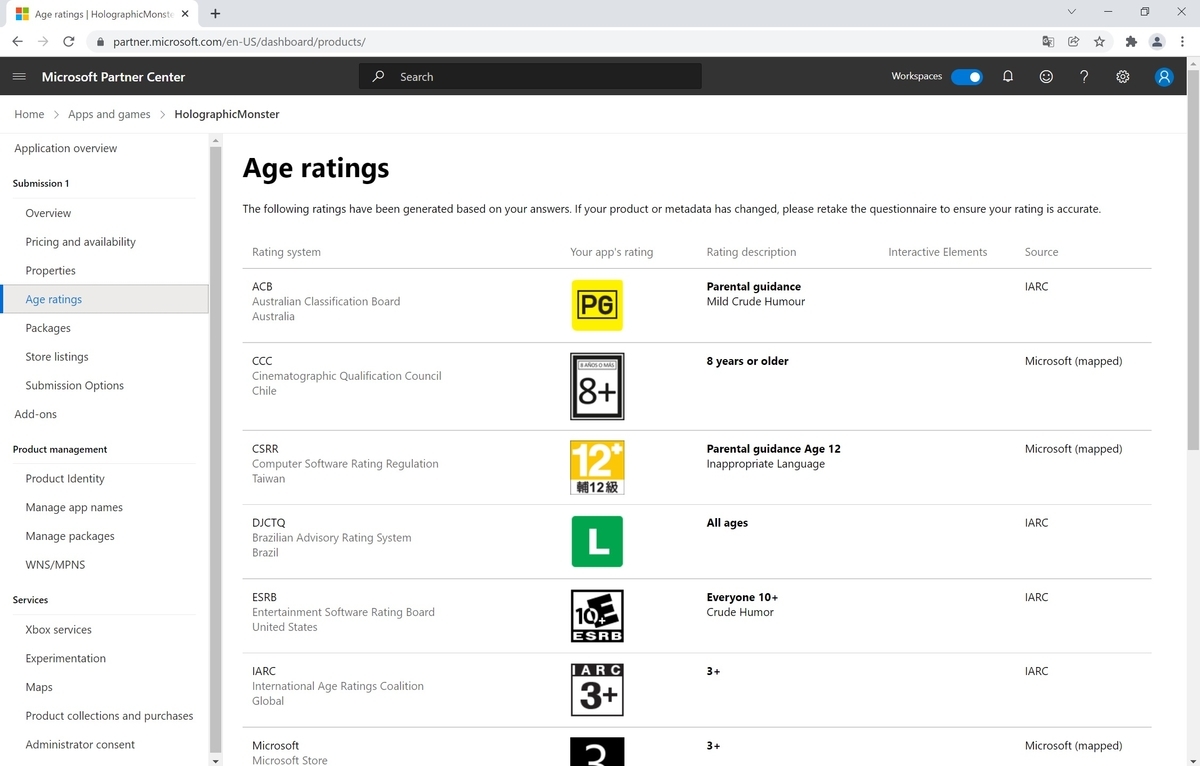This screenshot has width=1200, height=766.
Task: Open Administrator consent
Action: point(80,744)
